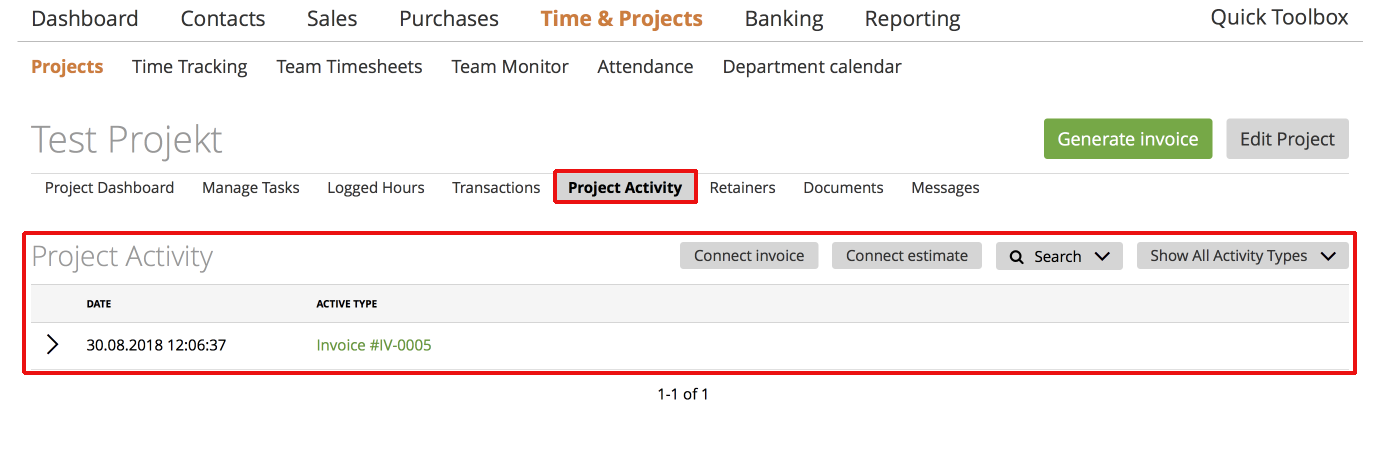Click the Generate invoice button
Screen dimensions: 1376x459
1128,139
